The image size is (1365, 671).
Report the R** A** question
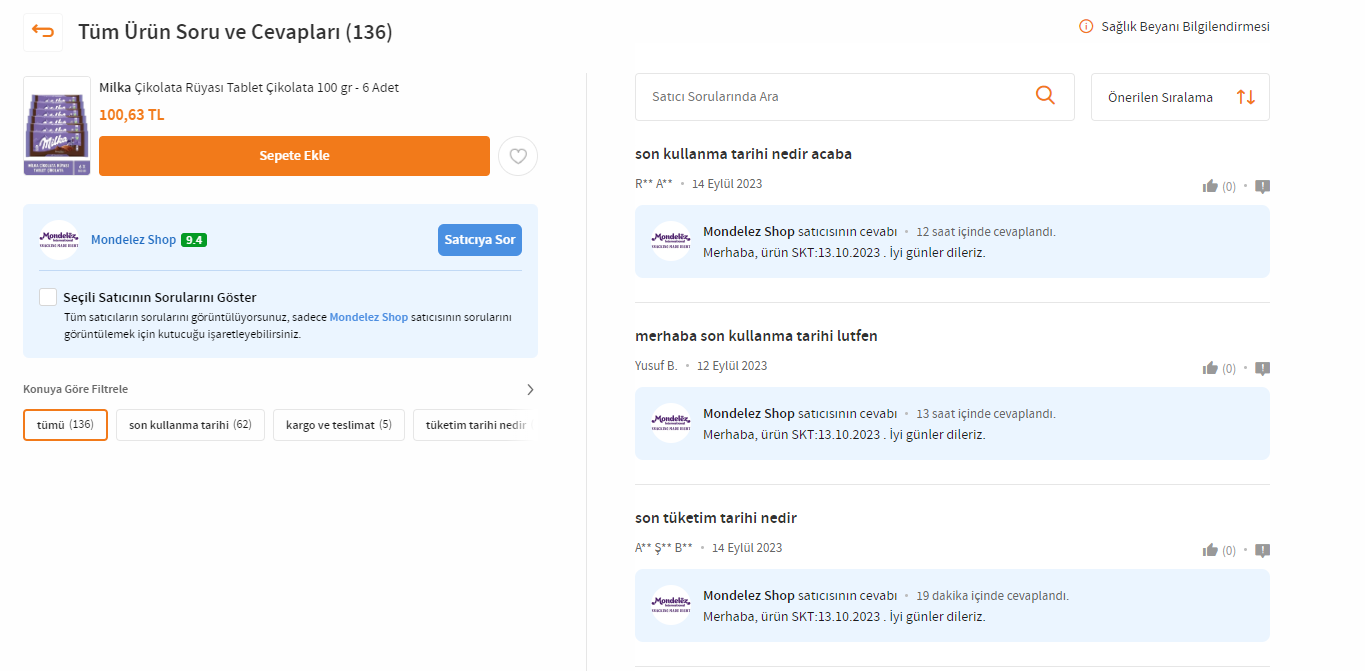tap(1262, 186)
